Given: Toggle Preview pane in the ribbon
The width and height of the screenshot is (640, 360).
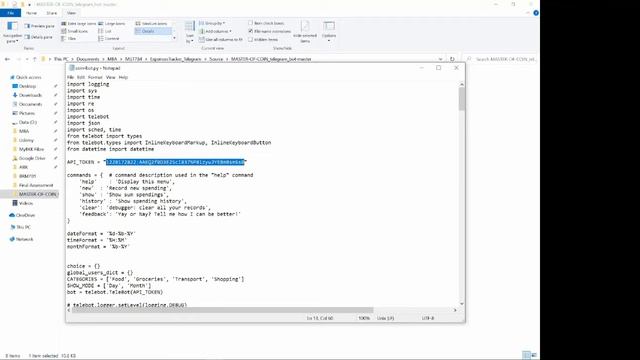Looking at the screenshot, I should pyautogui.click(x=40, y=26).
